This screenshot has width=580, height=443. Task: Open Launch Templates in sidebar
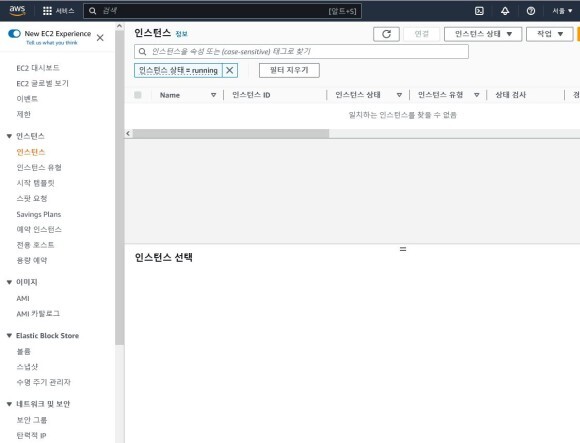[x=35, y=183]
